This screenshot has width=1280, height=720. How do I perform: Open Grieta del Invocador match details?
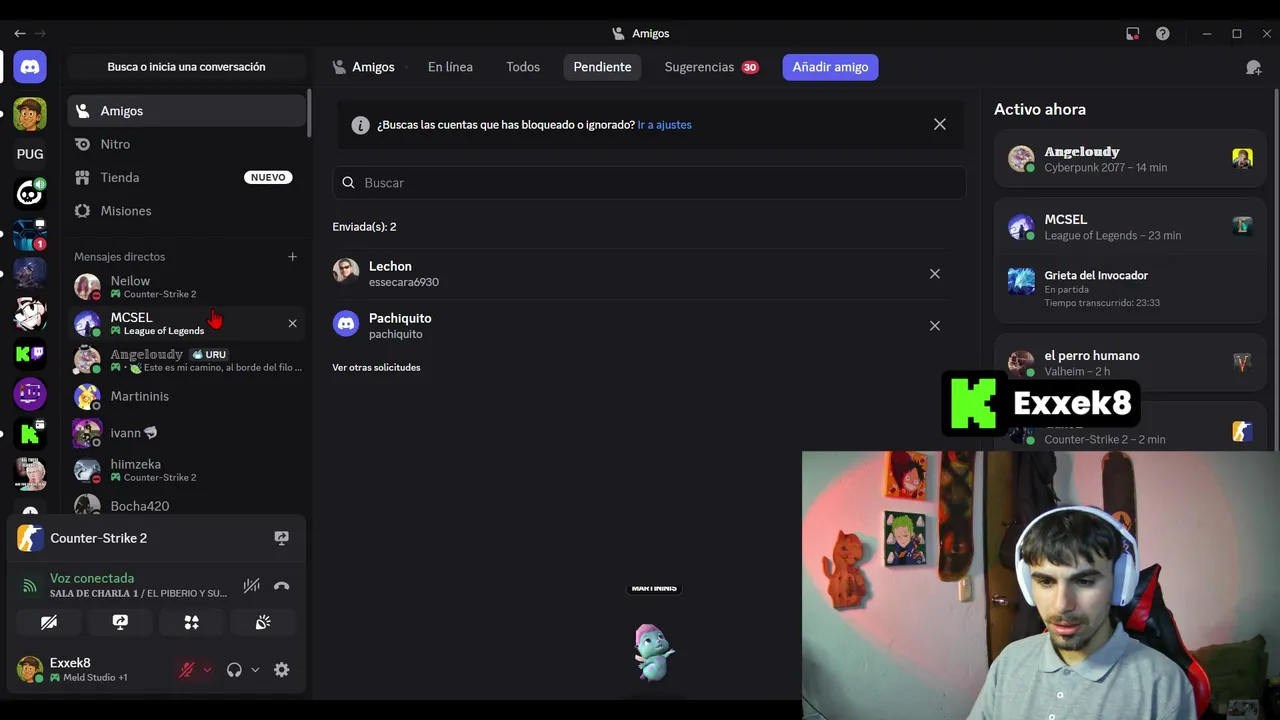pyautogui.click(x=1130, y=288)
